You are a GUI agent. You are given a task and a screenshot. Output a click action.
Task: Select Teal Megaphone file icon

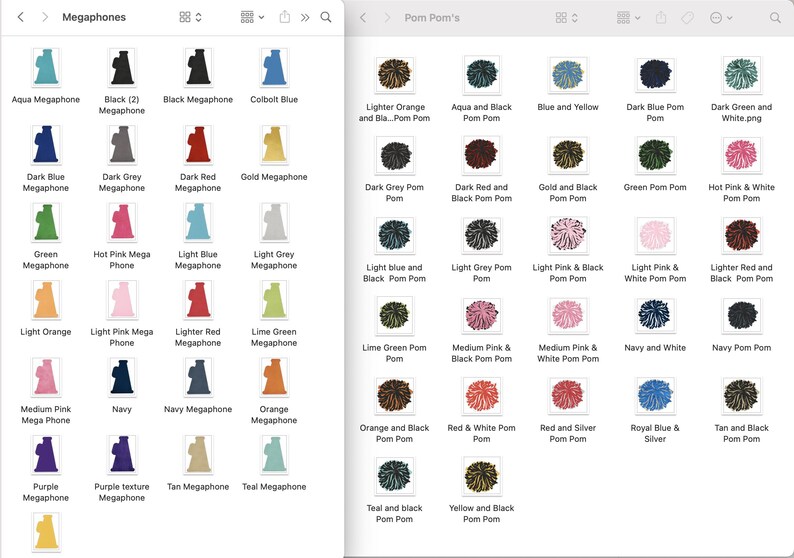[274, 454]
